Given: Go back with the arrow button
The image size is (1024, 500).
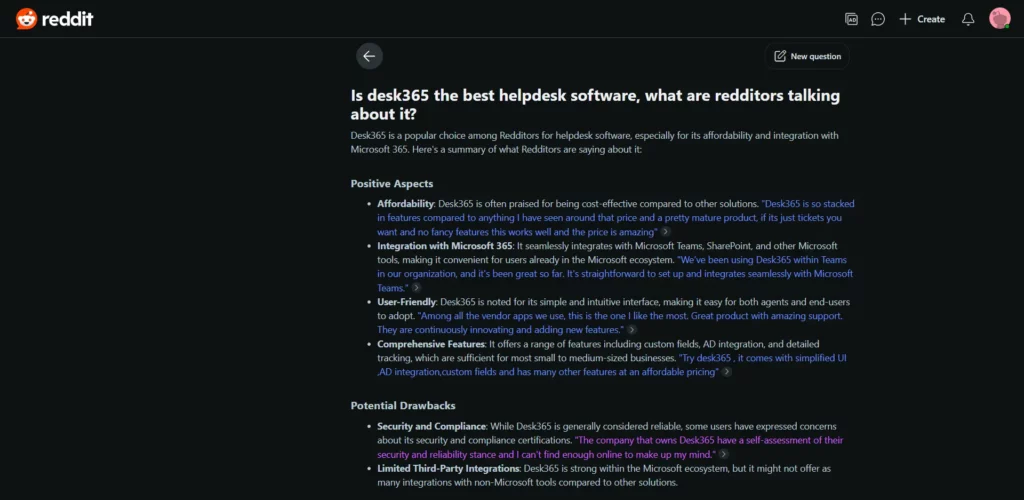Looking at the screenshot, I should click(369, 56).
